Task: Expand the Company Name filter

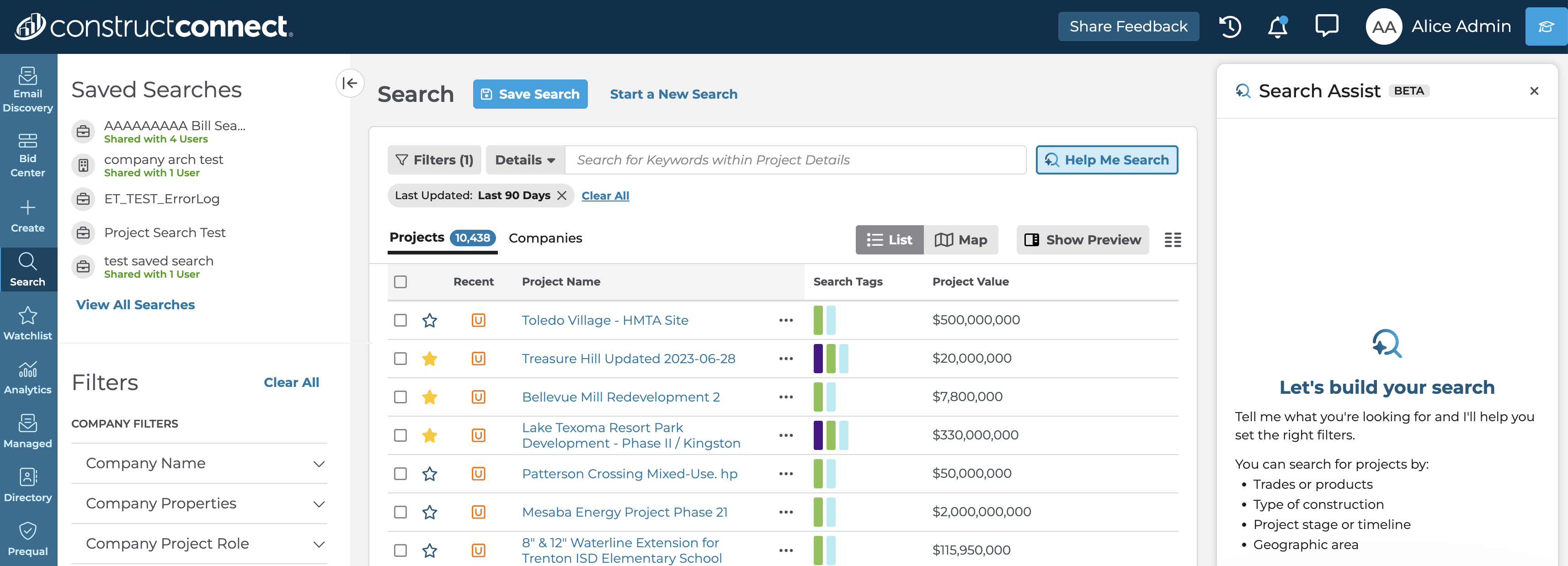Action: pyautogui.click(x=199, y=463)
